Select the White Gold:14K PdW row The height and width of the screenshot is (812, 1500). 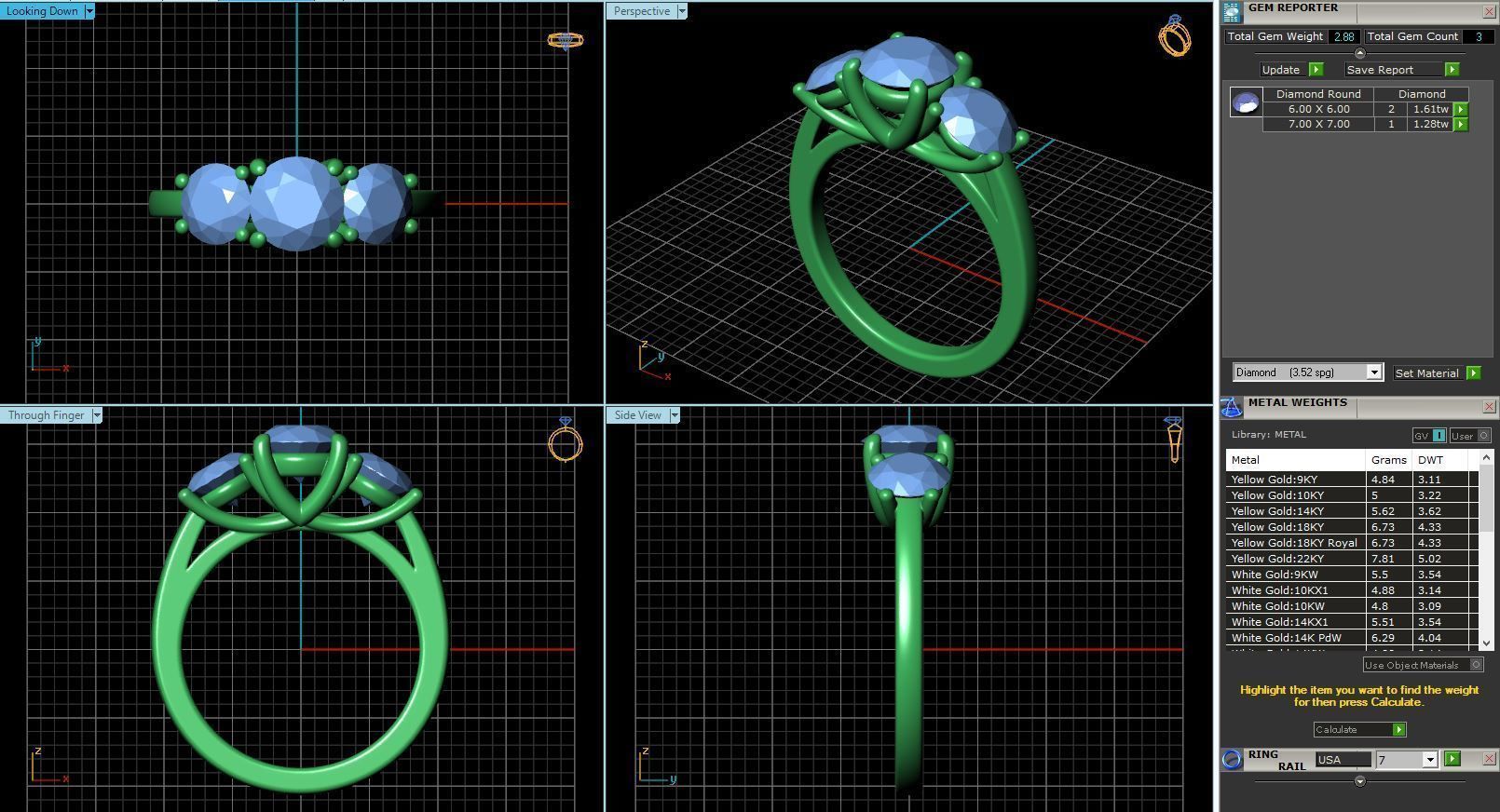[1352, 638]
